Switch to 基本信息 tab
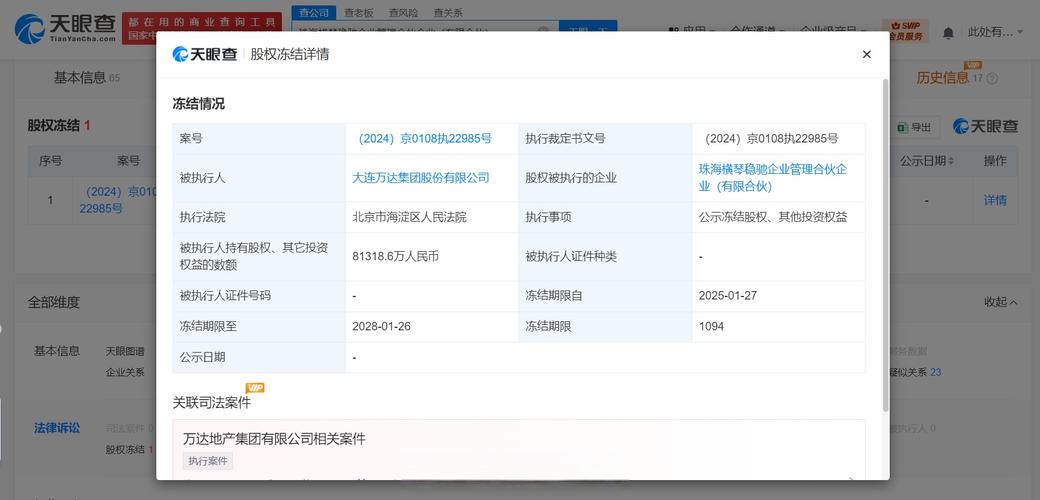 pyautogui.click(x=86, y=78)
